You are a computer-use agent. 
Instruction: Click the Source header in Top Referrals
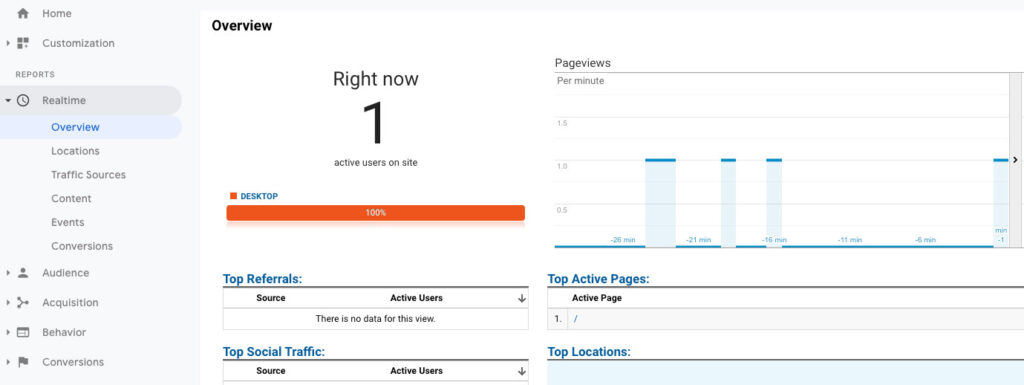(270, 298)
